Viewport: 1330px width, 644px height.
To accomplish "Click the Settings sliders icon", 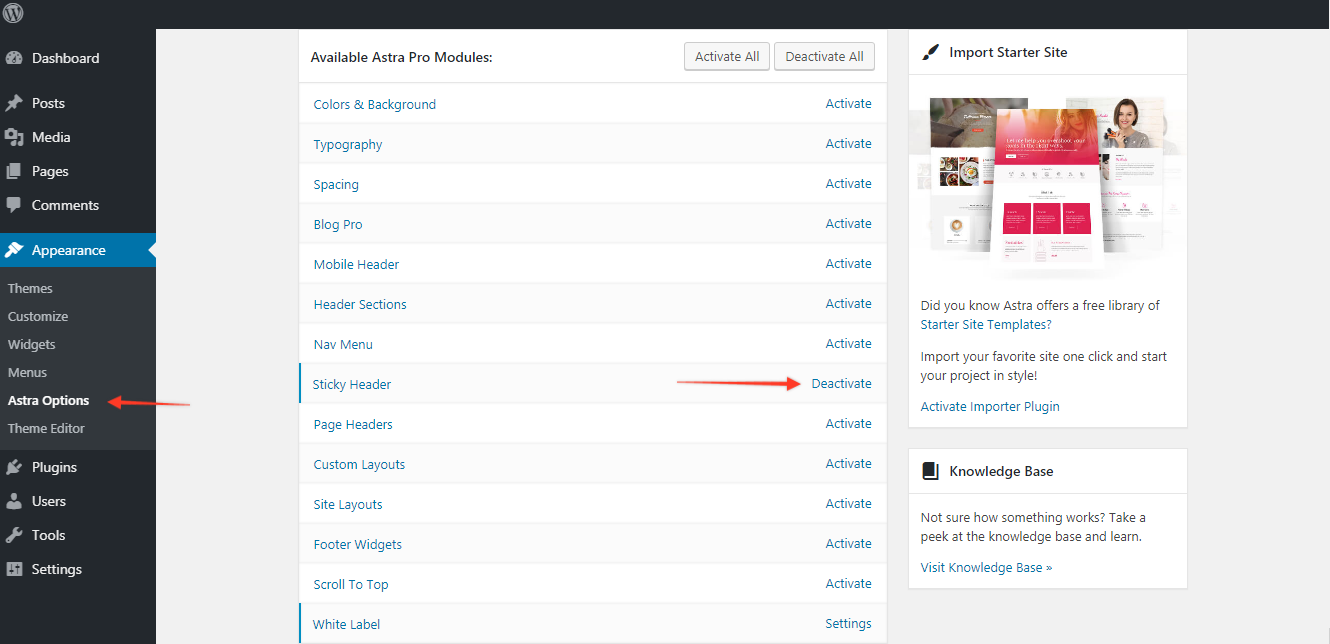I will point(14,569).
